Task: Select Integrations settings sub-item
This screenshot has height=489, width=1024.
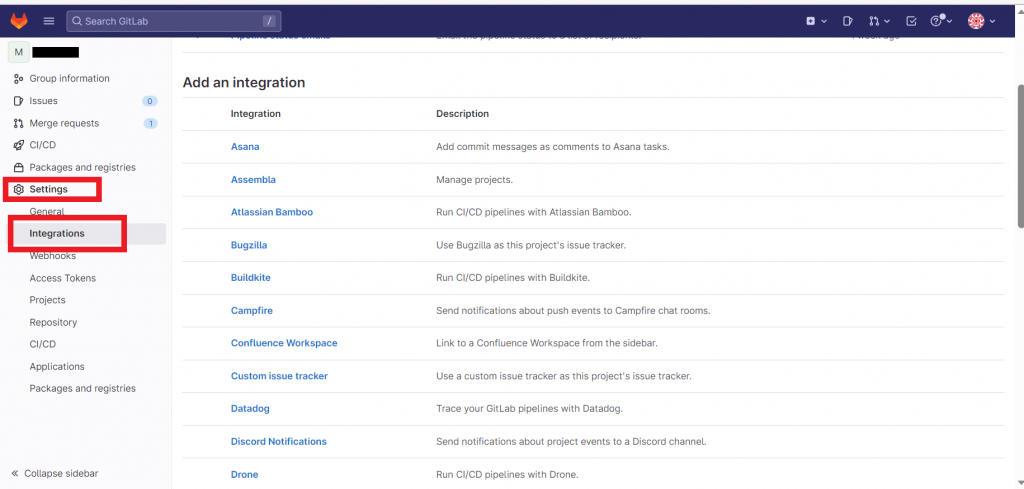Action: point(57,234)
